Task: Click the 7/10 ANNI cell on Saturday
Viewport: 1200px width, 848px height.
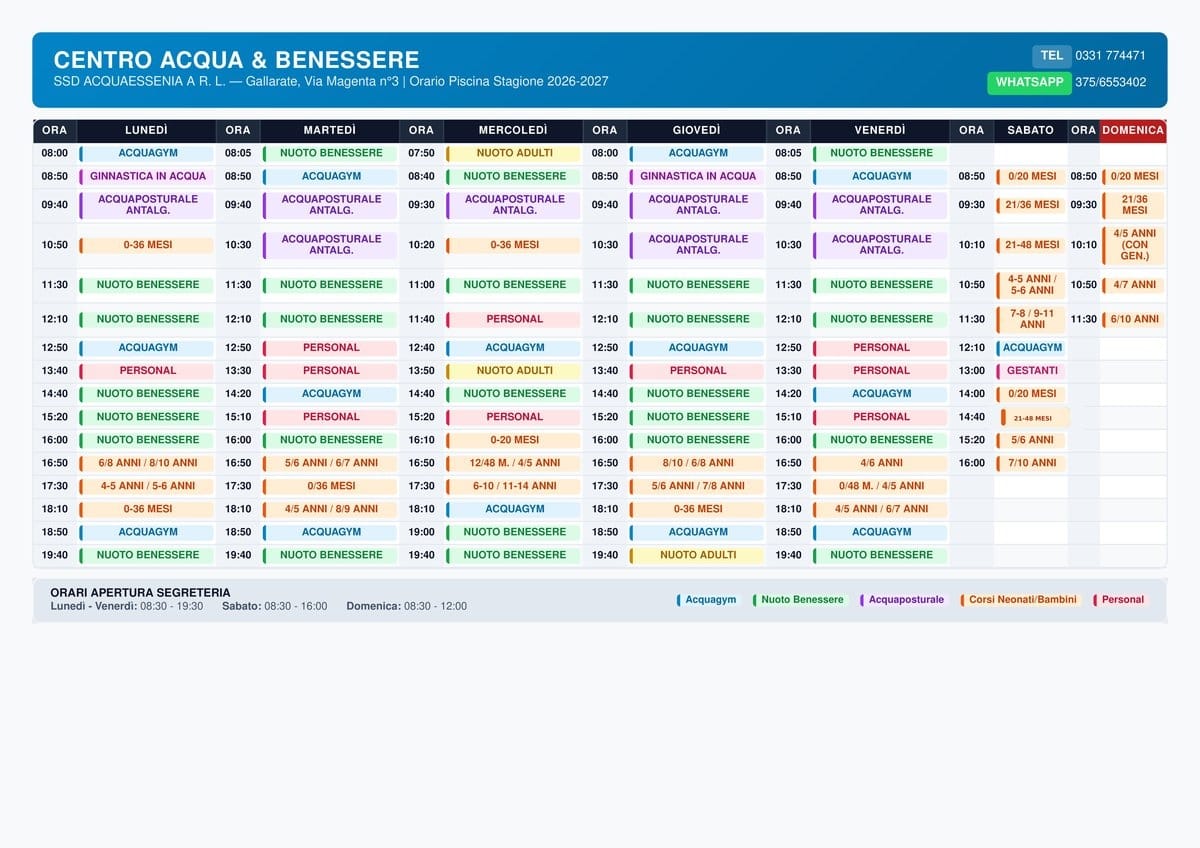Action: [x=1031, y=463]
